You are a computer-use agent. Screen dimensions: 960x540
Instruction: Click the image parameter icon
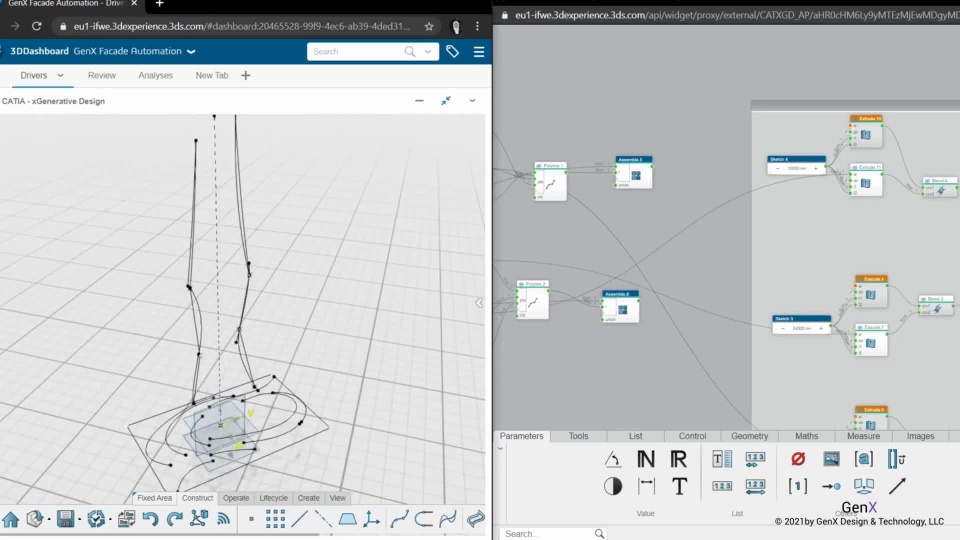click(x=831, y=459)
